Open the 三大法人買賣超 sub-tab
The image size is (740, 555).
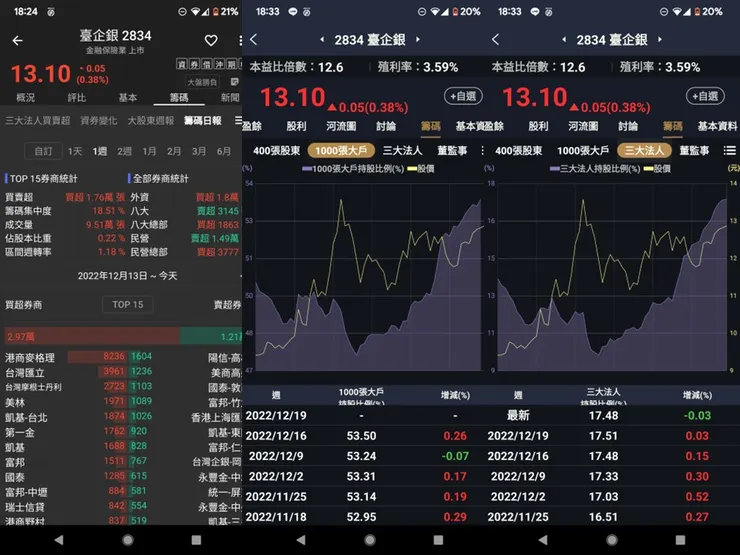(x=38, y=120)
